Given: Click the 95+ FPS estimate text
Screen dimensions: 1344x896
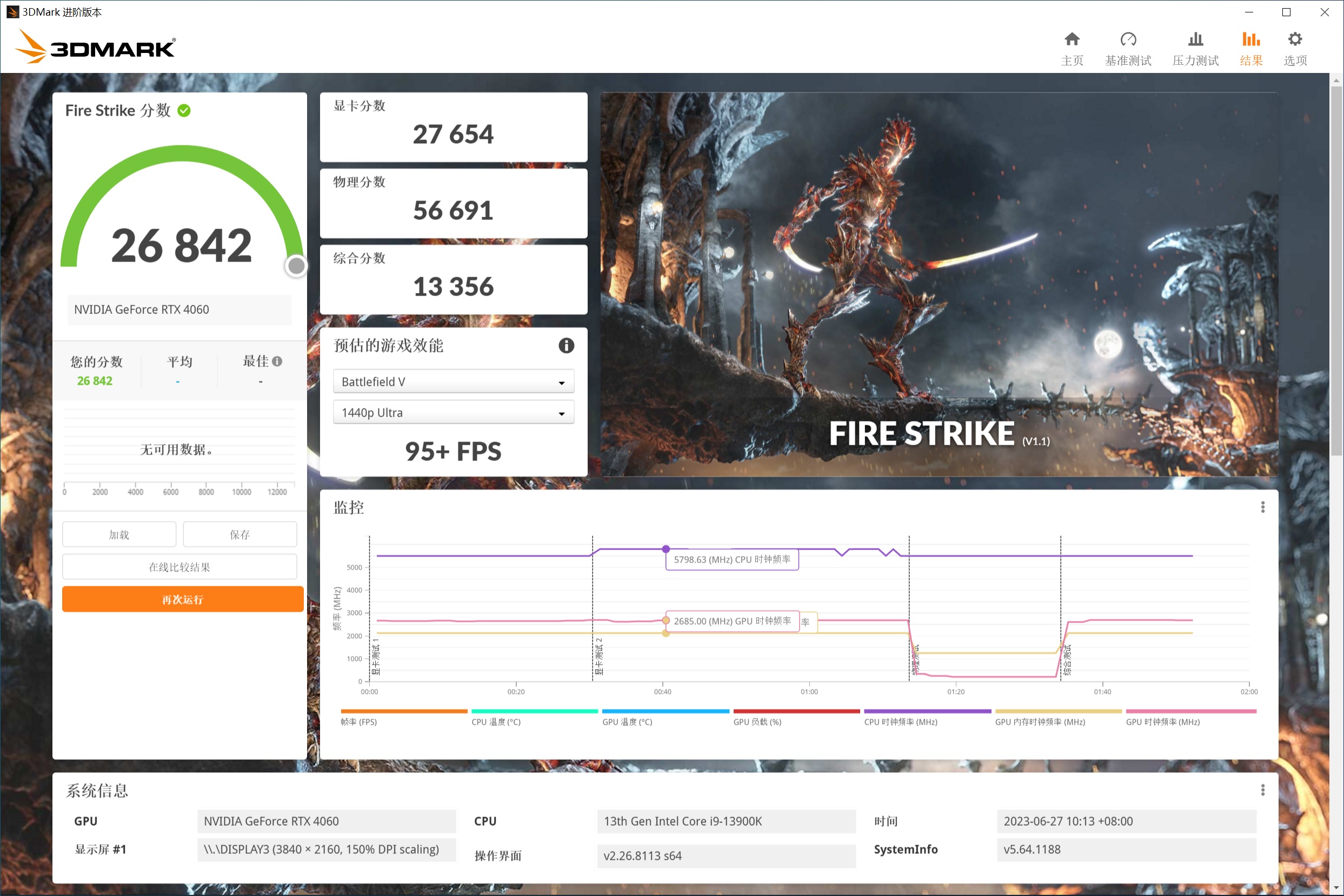Looking at the screenshot, I should click(453, 451).
